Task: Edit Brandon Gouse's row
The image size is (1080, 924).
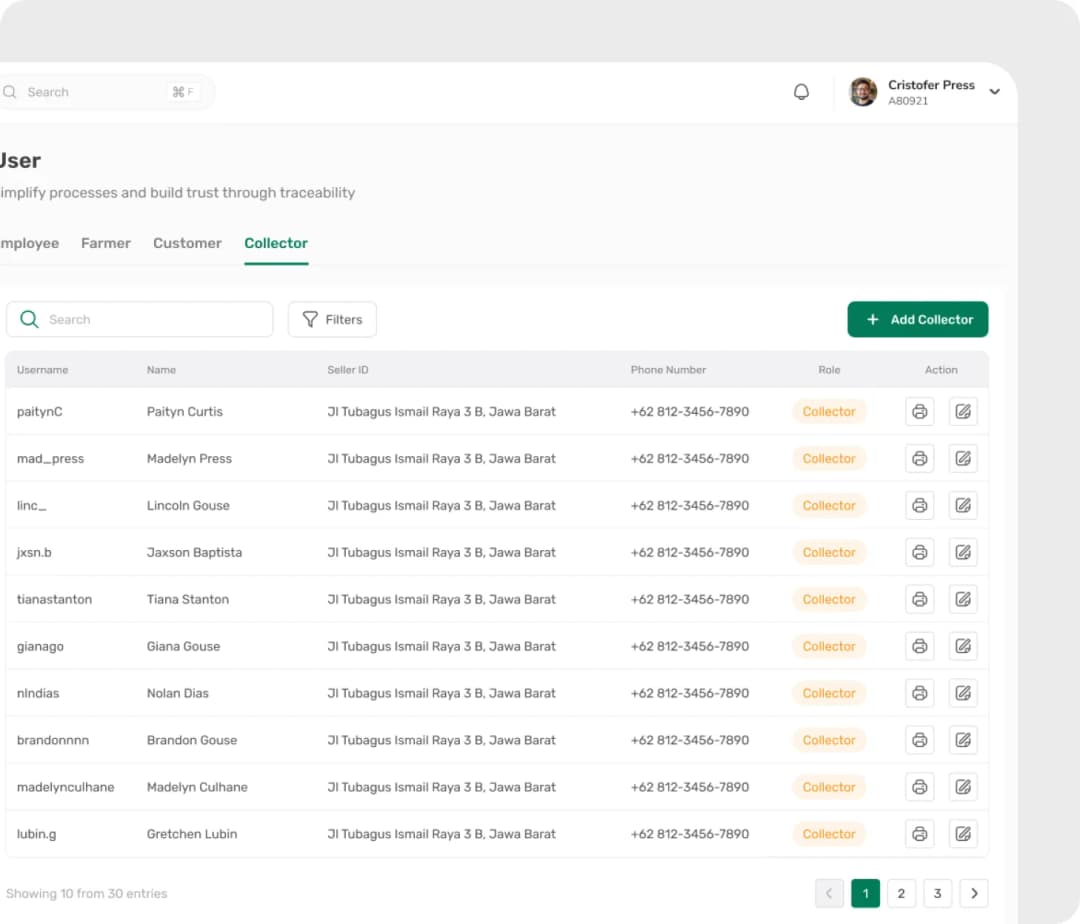Action: coord(963,740)
